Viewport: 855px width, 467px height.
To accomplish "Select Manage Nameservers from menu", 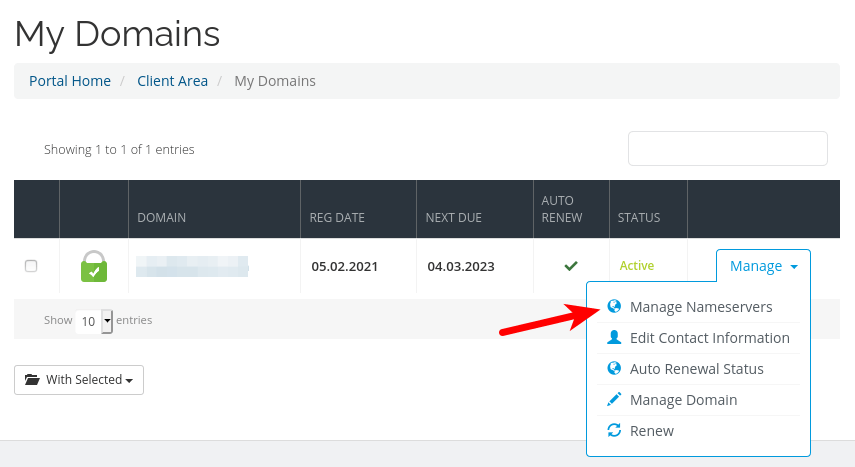I will [x=700, y=307].
